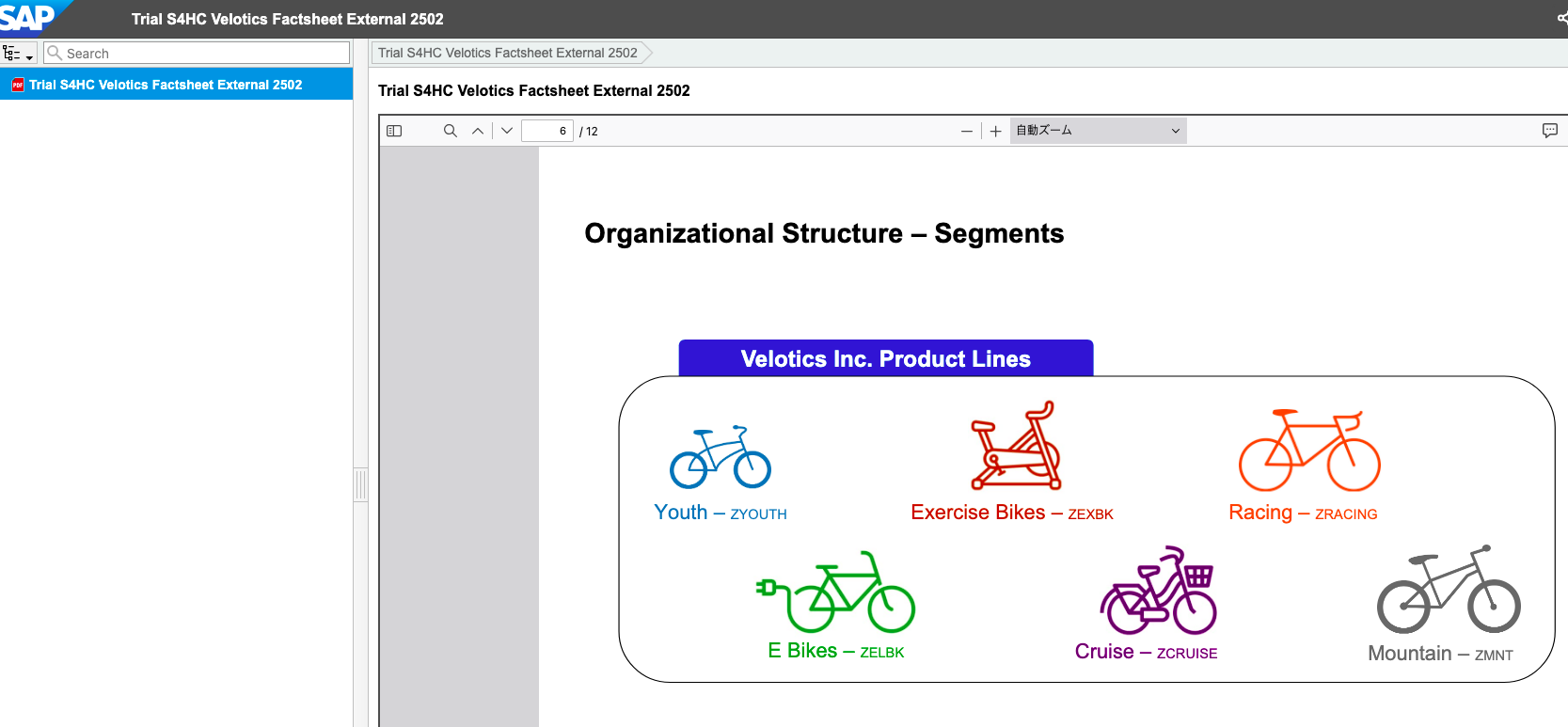1568x727 pixels.
Task: Open the comments annotation icon
Action: pyautogui.click(x=1550, y=131)
